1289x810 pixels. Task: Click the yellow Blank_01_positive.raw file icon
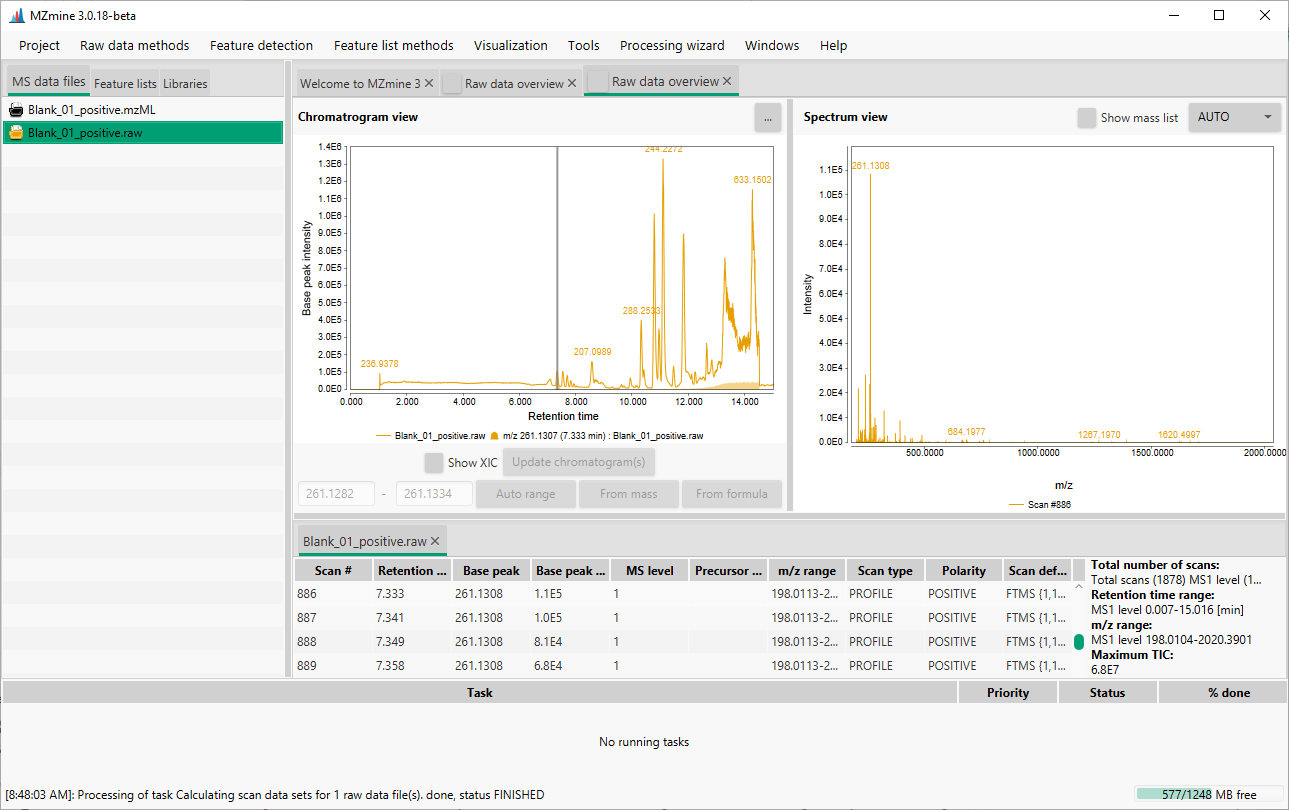point(18,132)
